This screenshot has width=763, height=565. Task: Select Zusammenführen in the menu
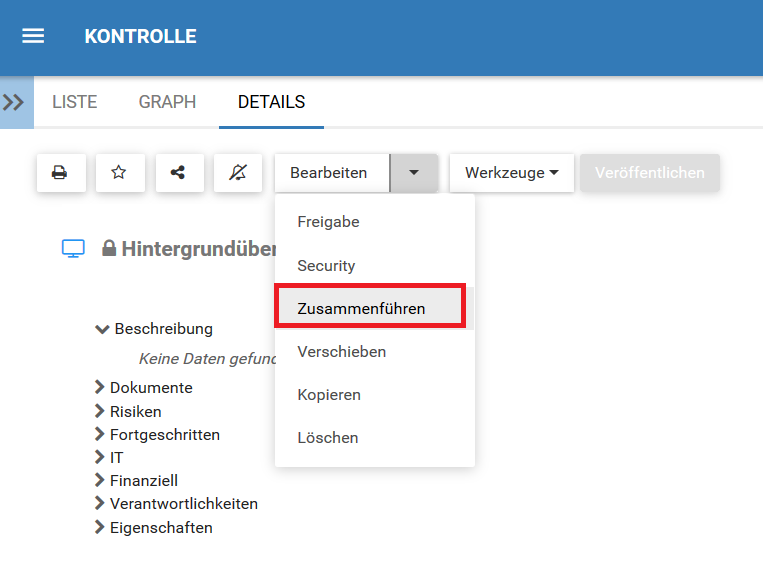tap(374, 309)
